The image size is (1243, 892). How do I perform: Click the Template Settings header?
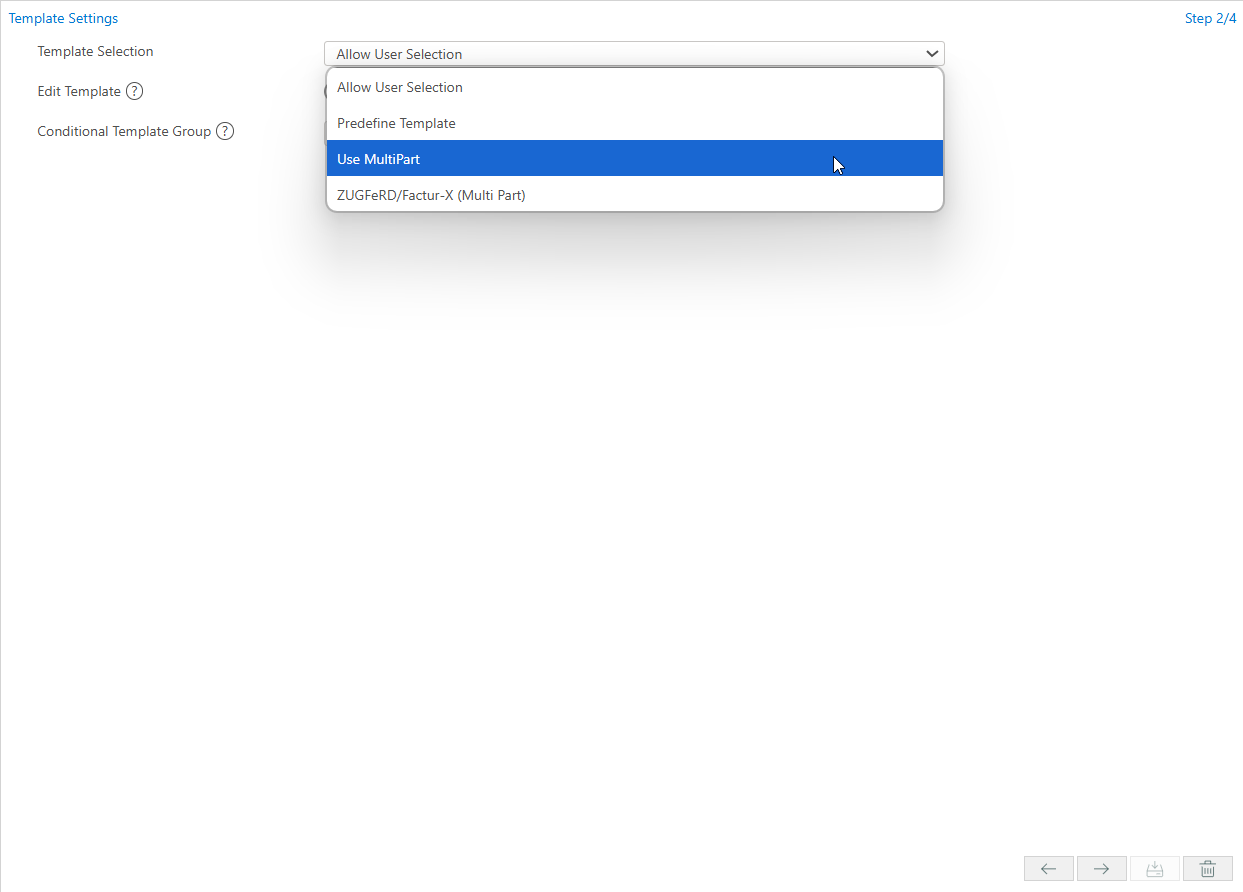(63, 18)
